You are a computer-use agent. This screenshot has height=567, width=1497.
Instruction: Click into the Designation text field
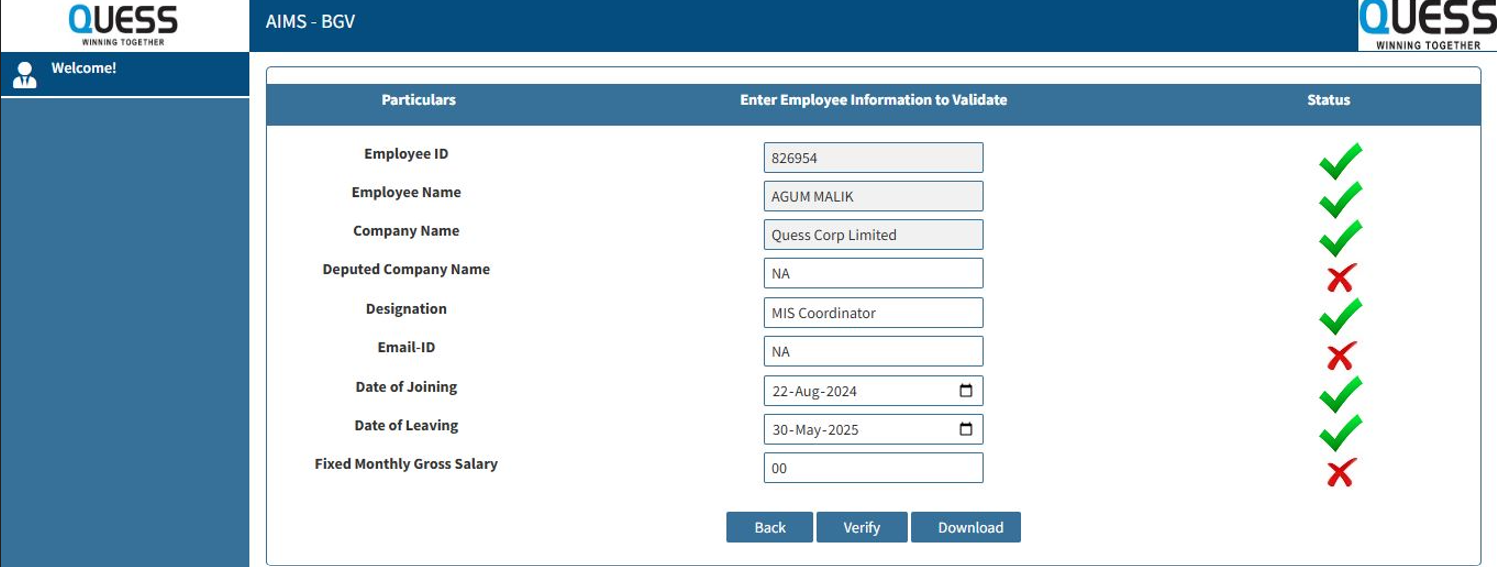872,313
